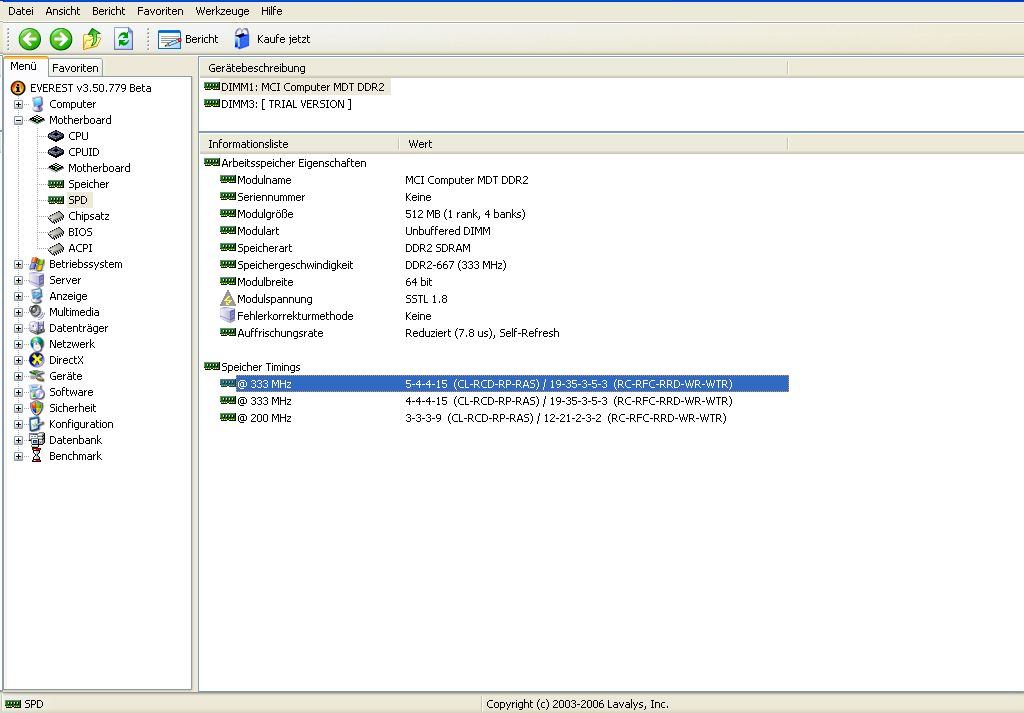1024x713 pixels.
Task: Expand the Geräte tree node
Action: [18, 376]
